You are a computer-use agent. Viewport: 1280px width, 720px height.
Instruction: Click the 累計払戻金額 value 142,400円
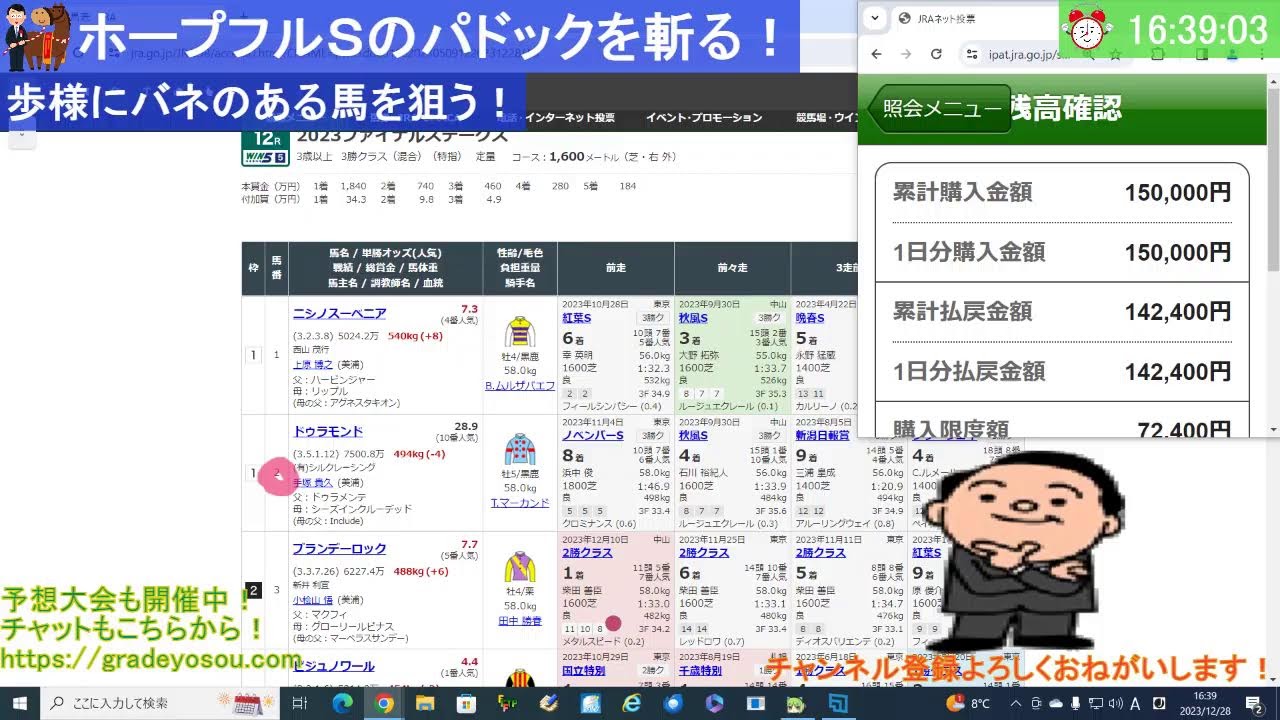pyautogui.click(x=1177, y=312)
